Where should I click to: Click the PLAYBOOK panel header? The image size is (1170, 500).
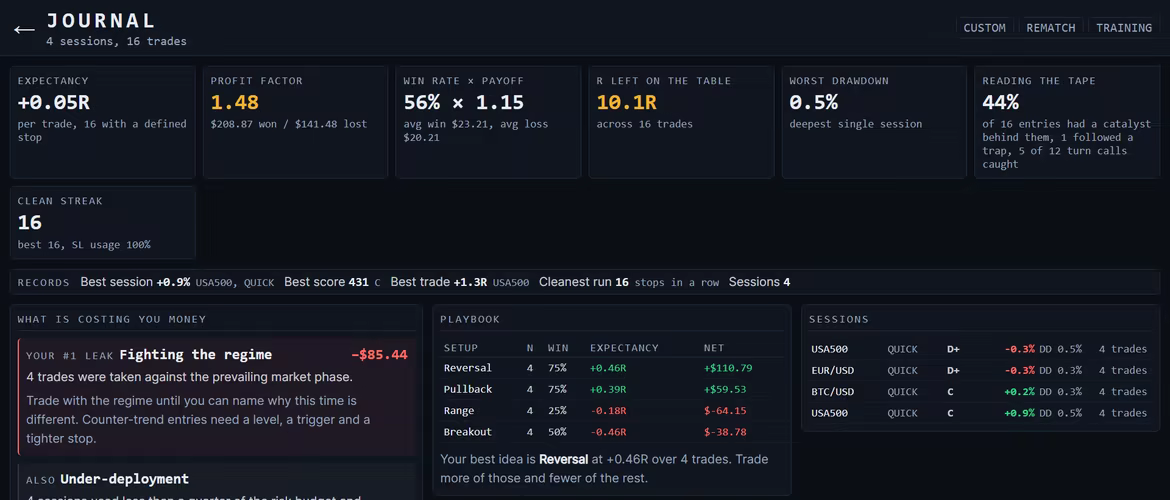click(x=470, y=319)
